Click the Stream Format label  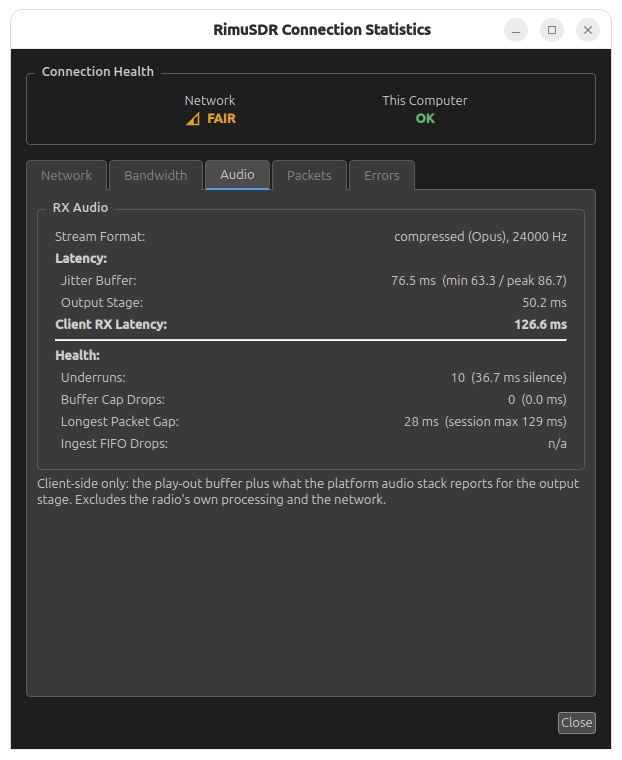click(x=100, y=237)
